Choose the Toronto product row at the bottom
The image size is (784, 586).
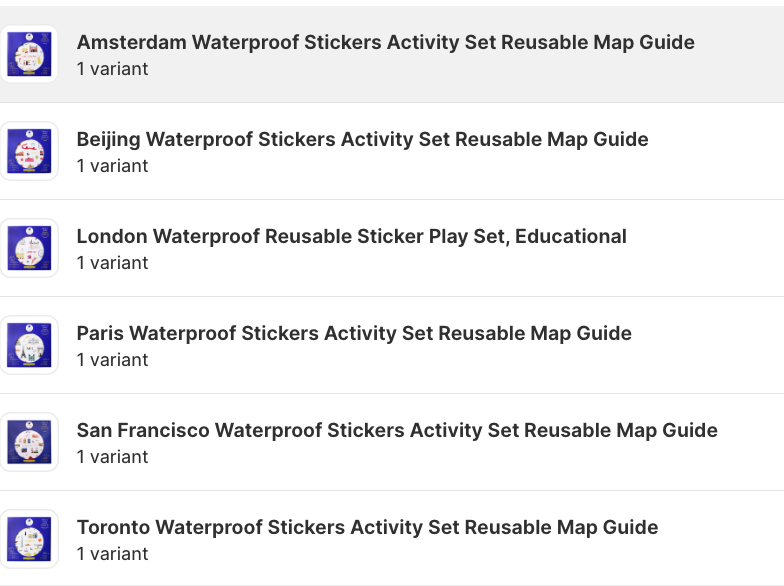coord(392,538)
